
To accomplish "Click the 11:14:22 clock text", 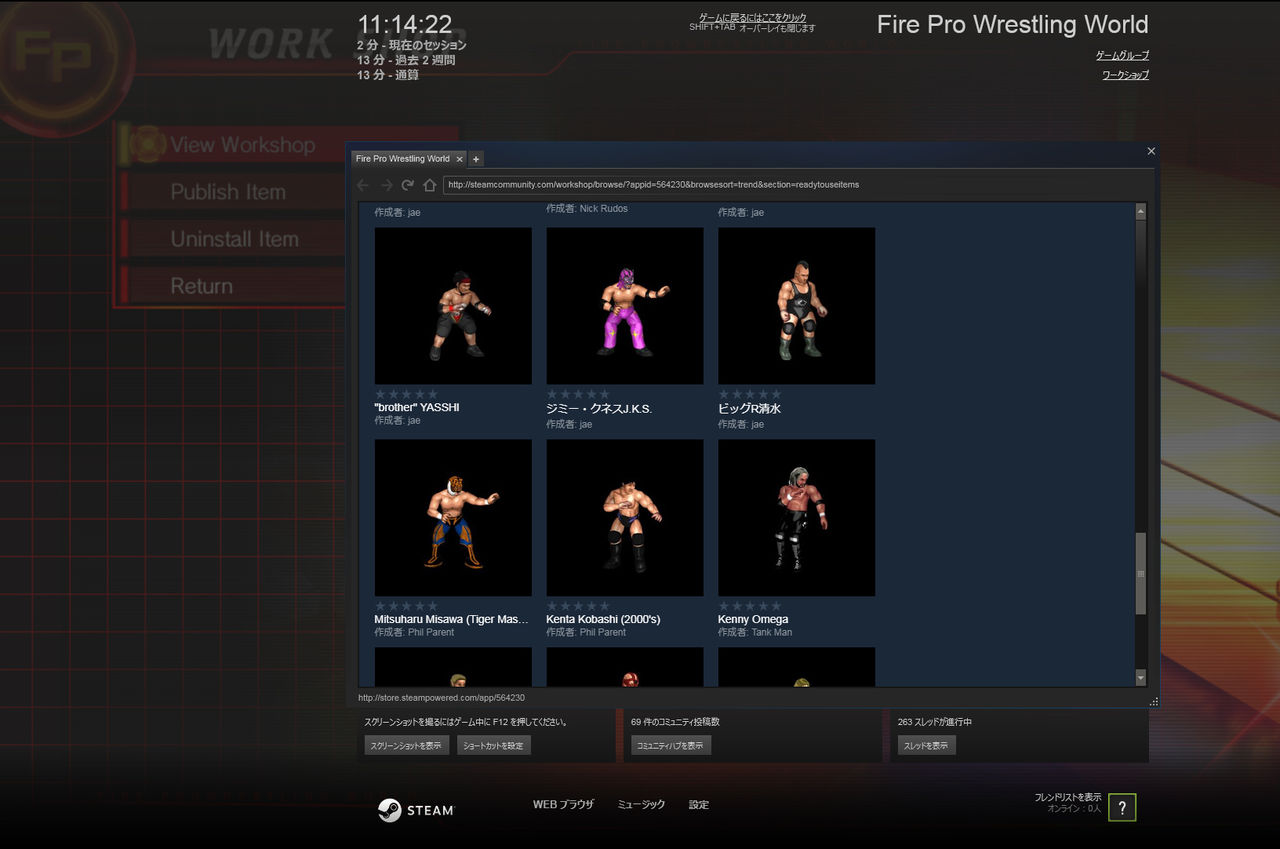I will coord(405,24).
